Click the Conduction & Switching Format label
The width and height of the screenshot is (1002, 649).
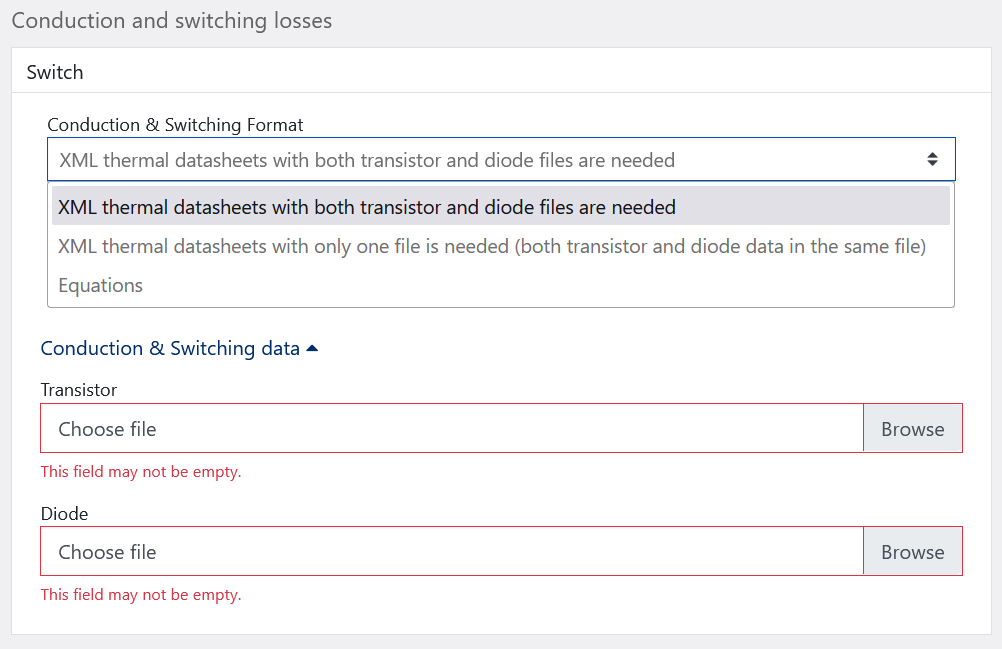pyautogui.click(x=175, y=125)
